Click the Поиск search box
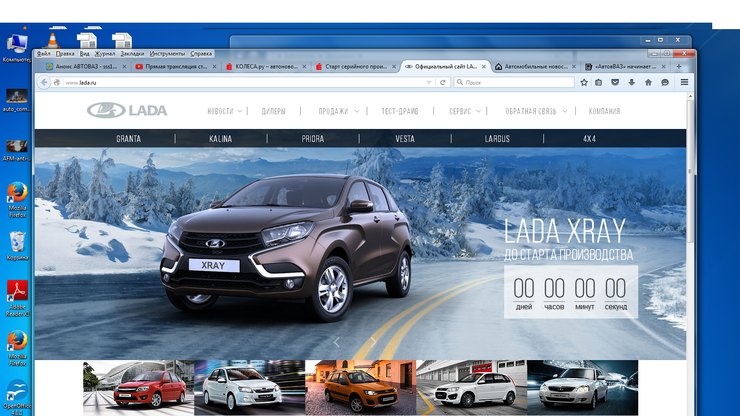This screenshot has height=416, width=740. (514, 82)
